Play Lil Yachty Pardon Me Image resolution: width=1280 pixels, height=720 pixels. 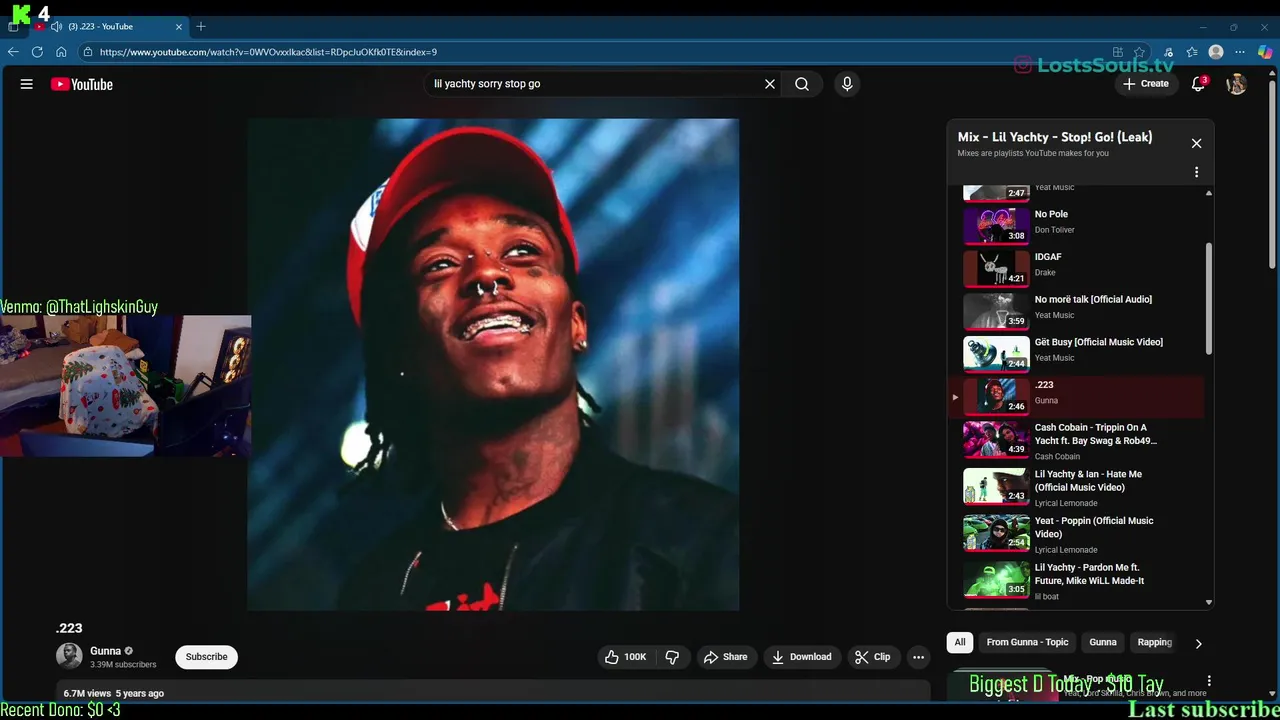(x=1075, y=580)
